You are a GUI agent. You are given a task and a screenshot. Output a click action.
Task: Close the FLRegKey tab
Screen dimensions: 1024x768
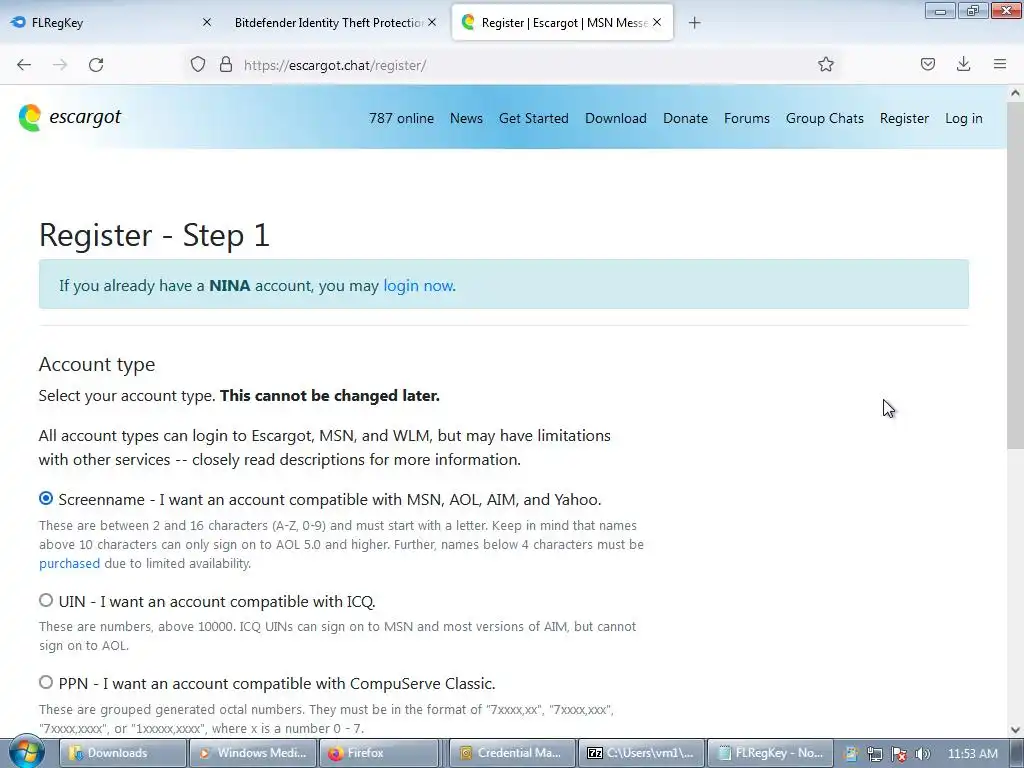206,22
